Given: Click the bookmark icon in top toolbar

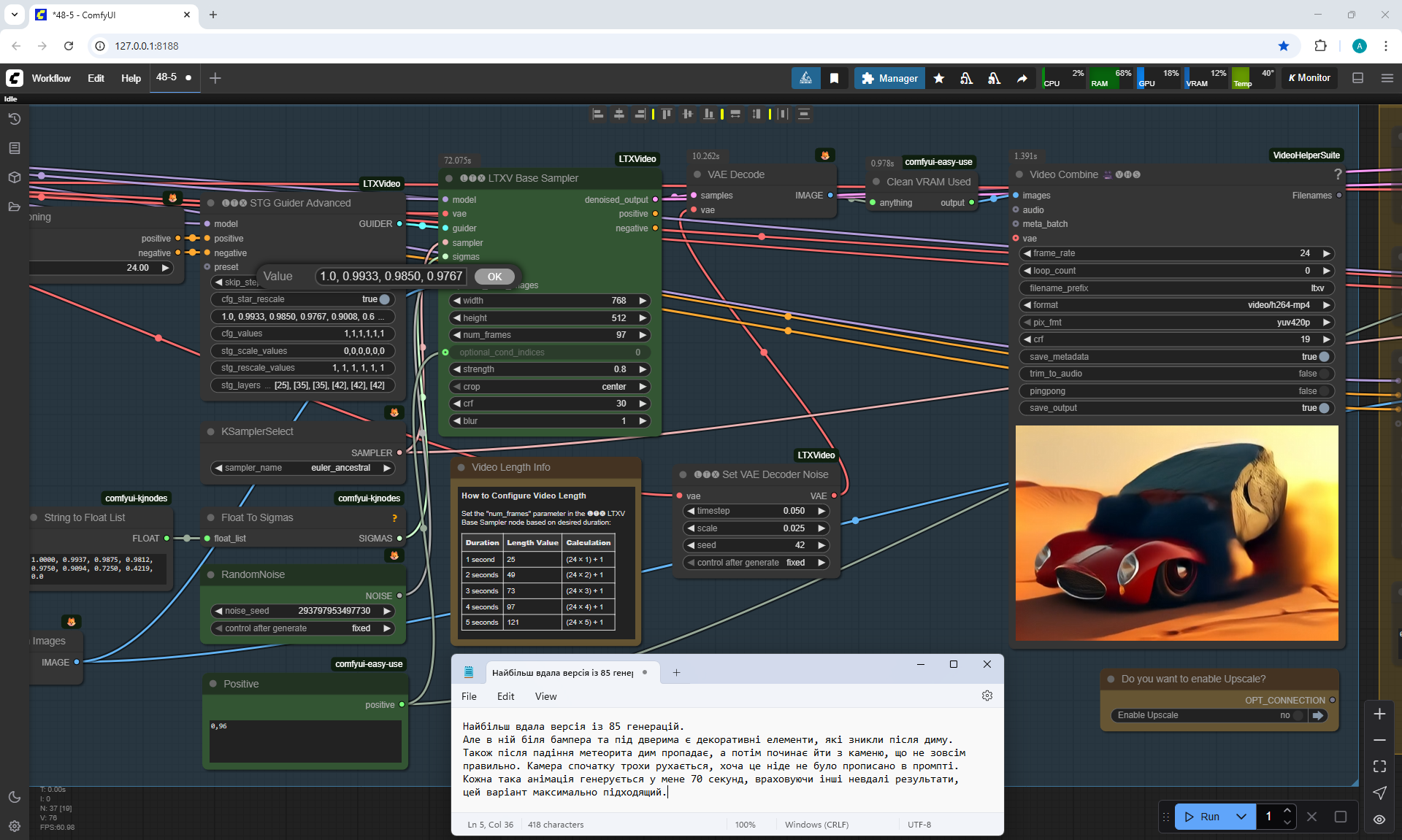Looking at the screenshot, I should [834, 78].
